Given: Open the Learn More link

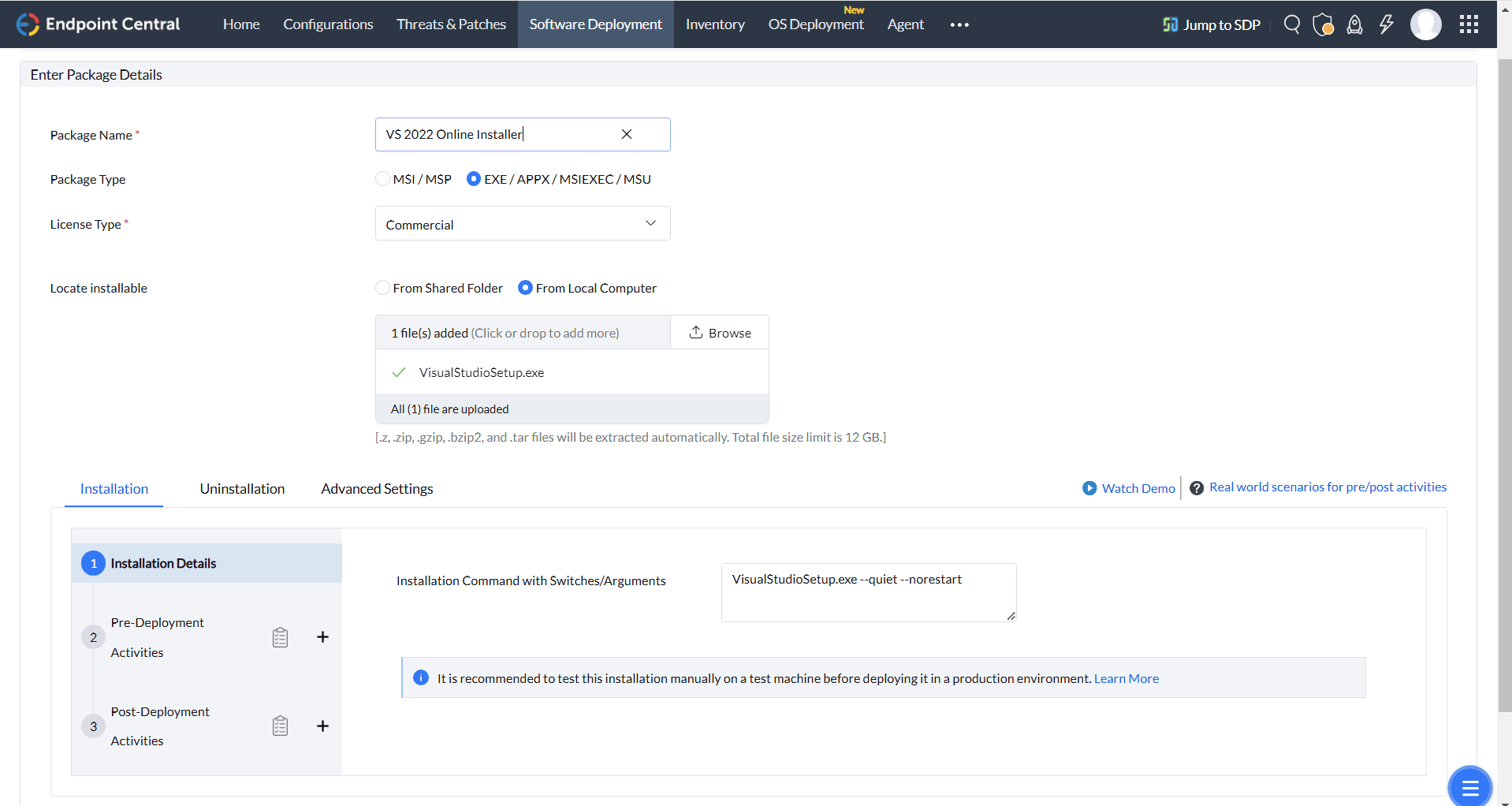Looking at the screenshot, I should tap(1126, 678).
